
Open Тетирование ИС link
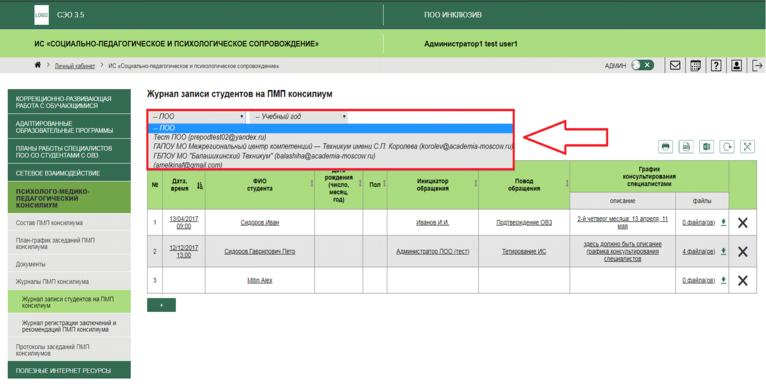click(524, 252)
